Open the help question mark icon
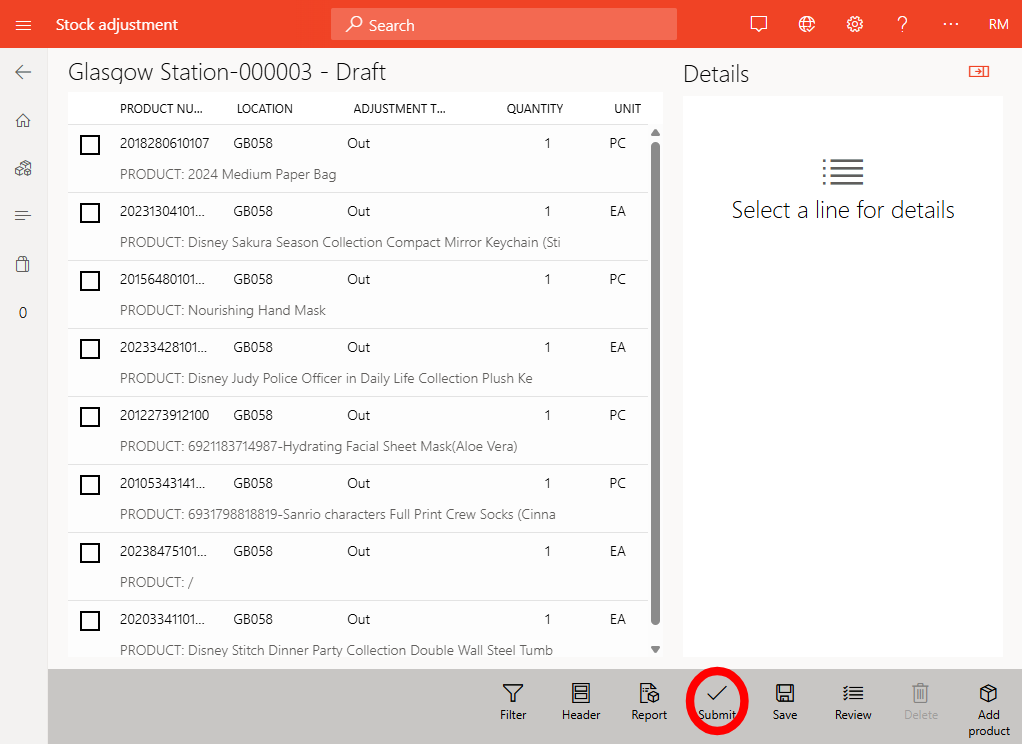 tap(902, 24)
